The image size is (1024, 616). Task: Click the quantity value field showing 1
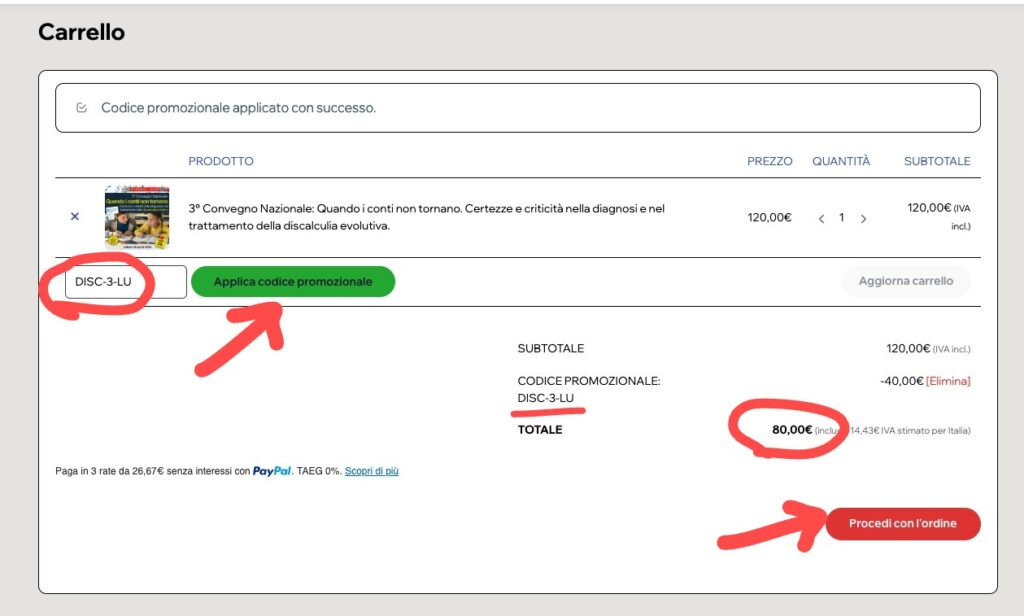point(842,218)
